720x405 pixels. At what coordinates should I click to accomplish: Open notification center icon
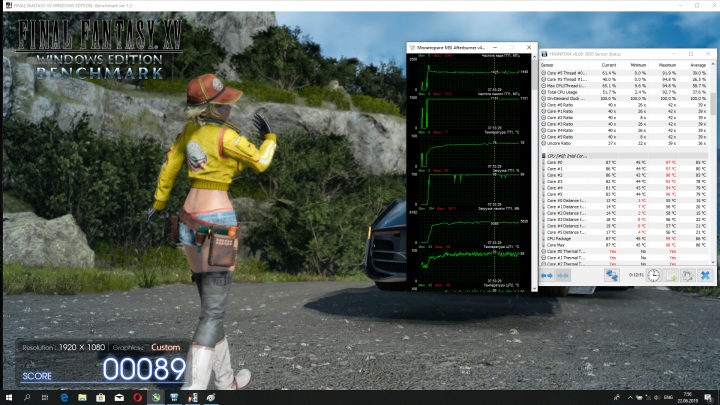[709, 398]
